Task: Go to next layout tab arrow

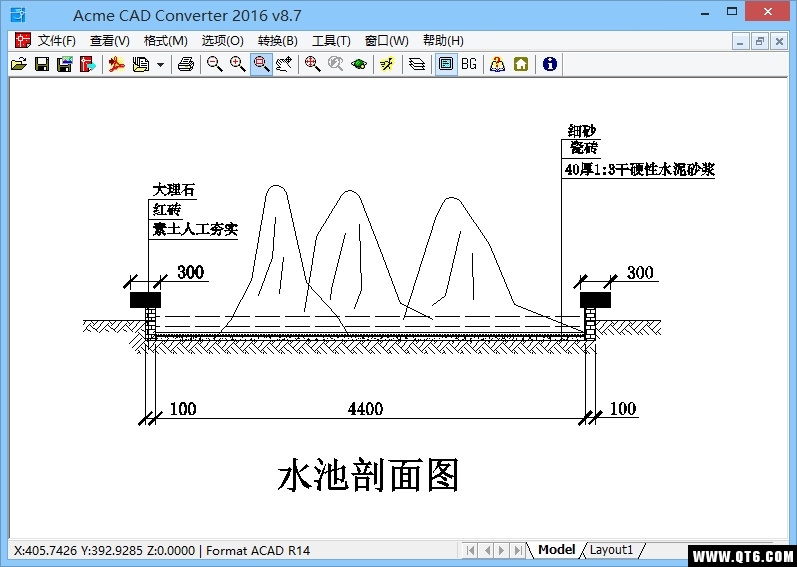Action: point(502,550)
